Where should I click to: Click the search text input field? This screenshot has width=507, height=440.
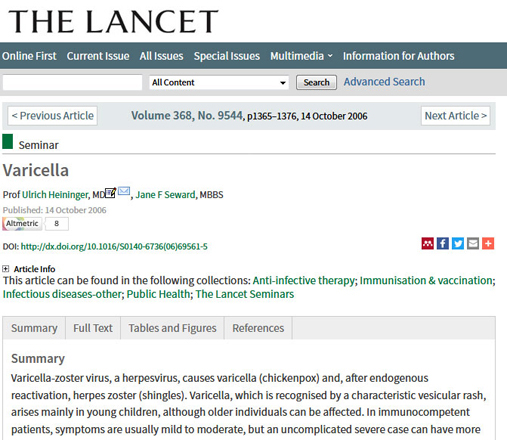point(72,82)
